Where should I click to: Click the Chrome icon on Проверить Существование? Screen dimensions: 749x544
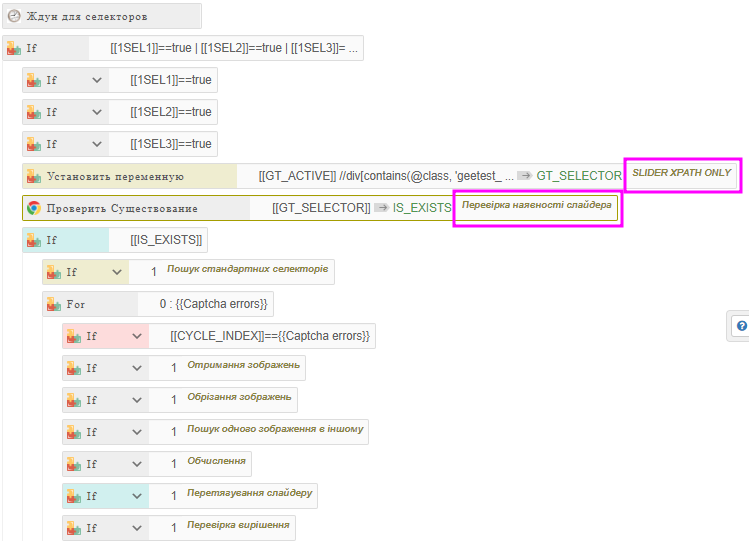point(34,208)
